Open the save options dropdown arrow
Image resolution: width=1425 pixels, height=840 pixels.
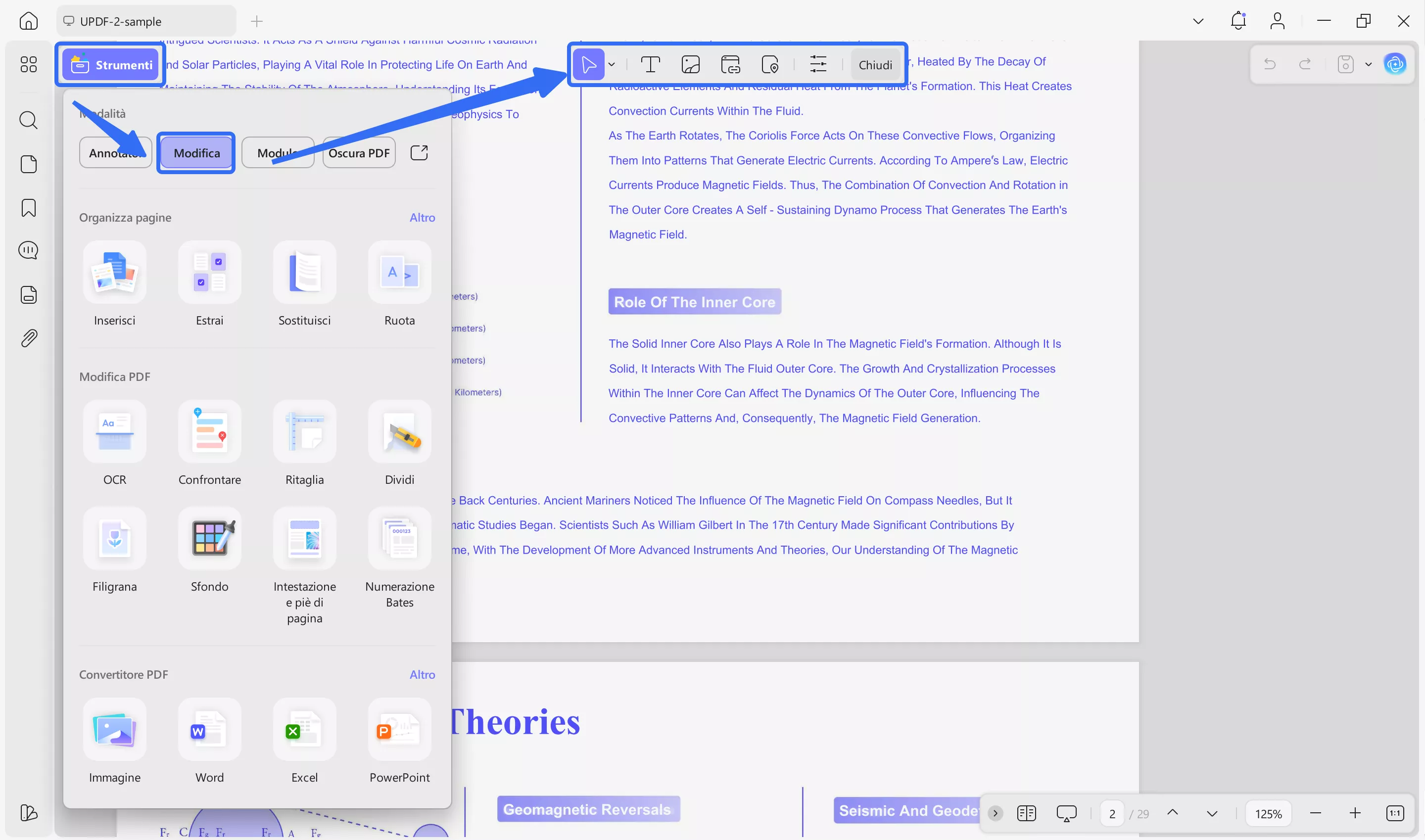(x=1369, y=64)
